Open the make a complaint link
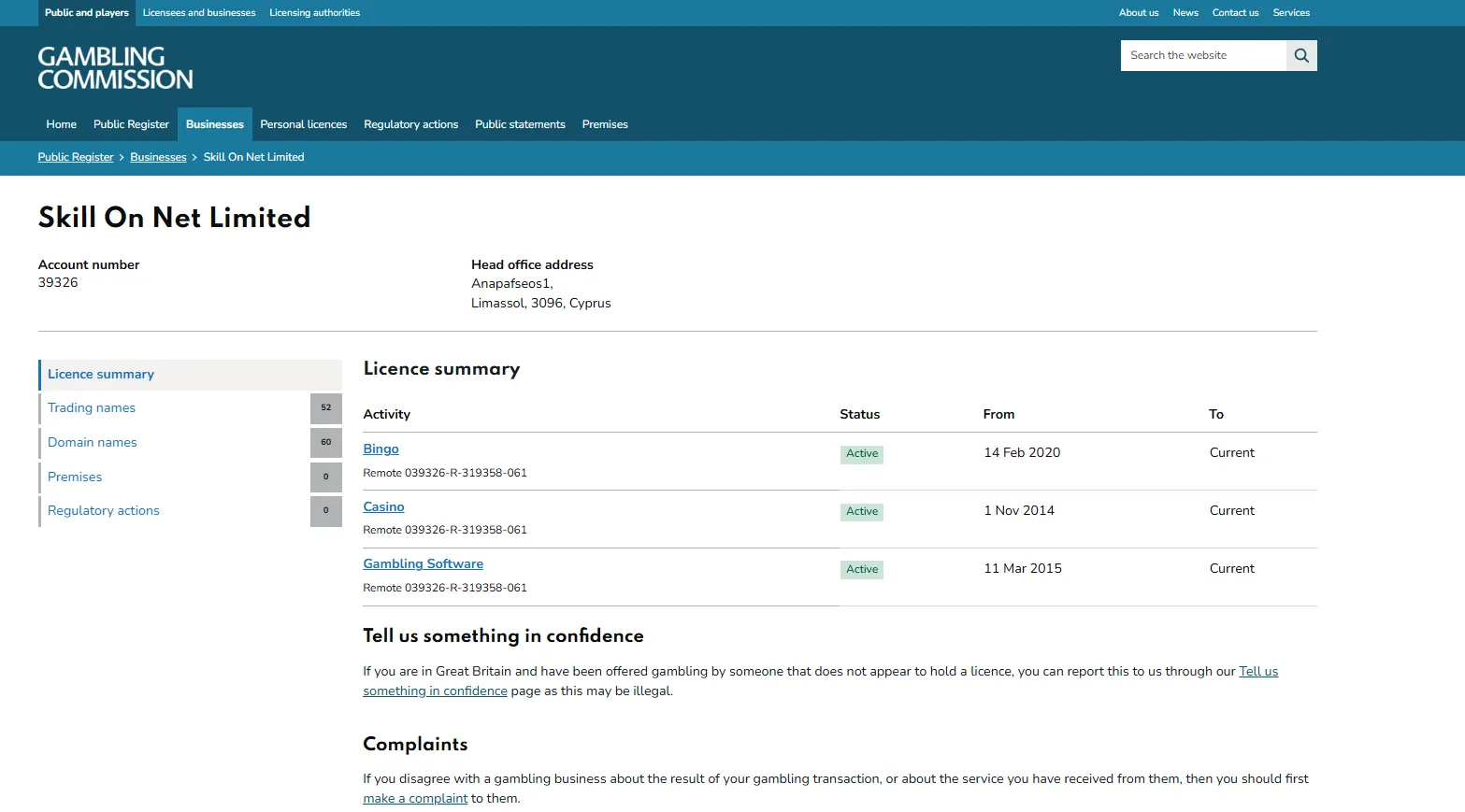 click(415, 799)
